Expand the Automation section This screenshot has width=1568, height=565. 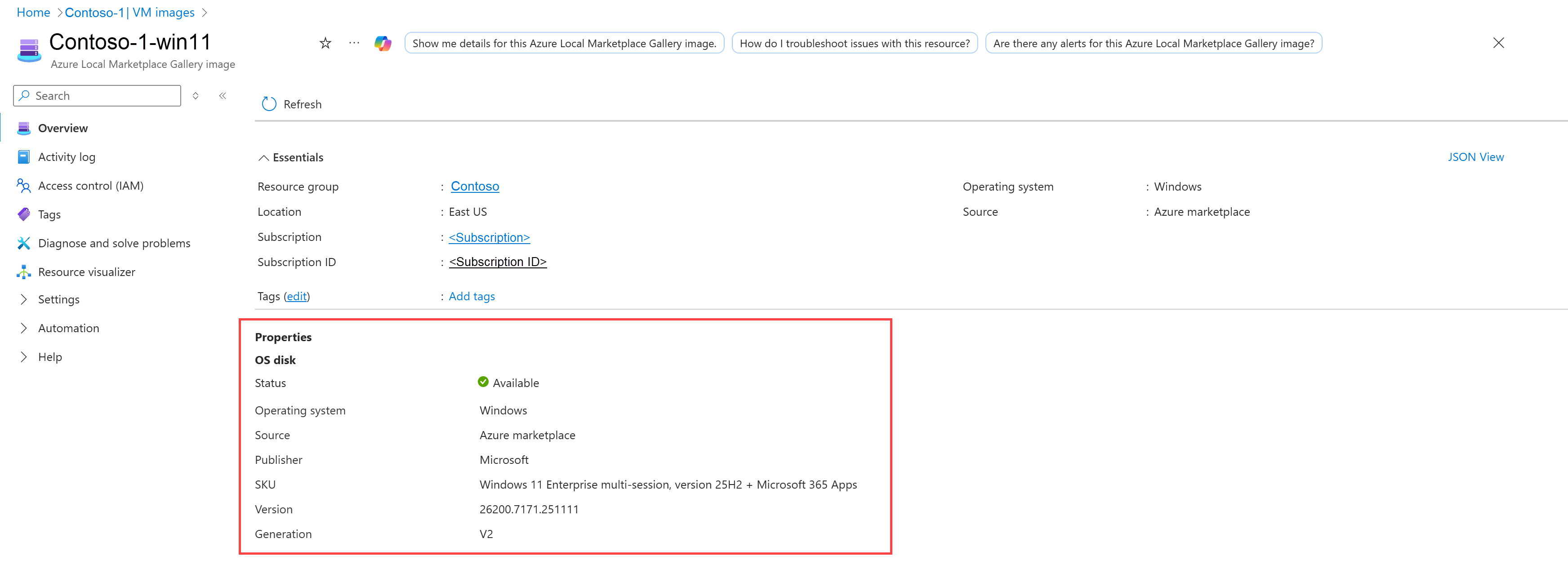(24, 328)
